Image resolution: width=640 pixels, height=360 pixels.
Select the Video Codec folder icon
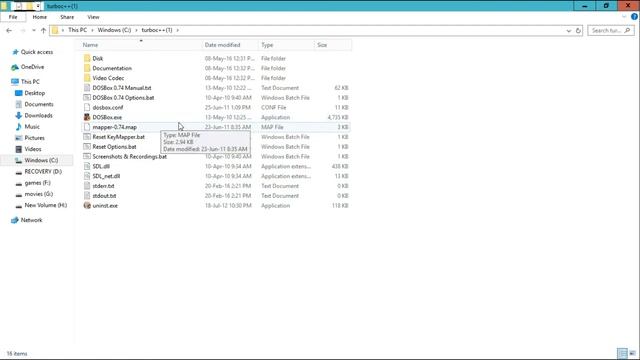click(87, 78)
